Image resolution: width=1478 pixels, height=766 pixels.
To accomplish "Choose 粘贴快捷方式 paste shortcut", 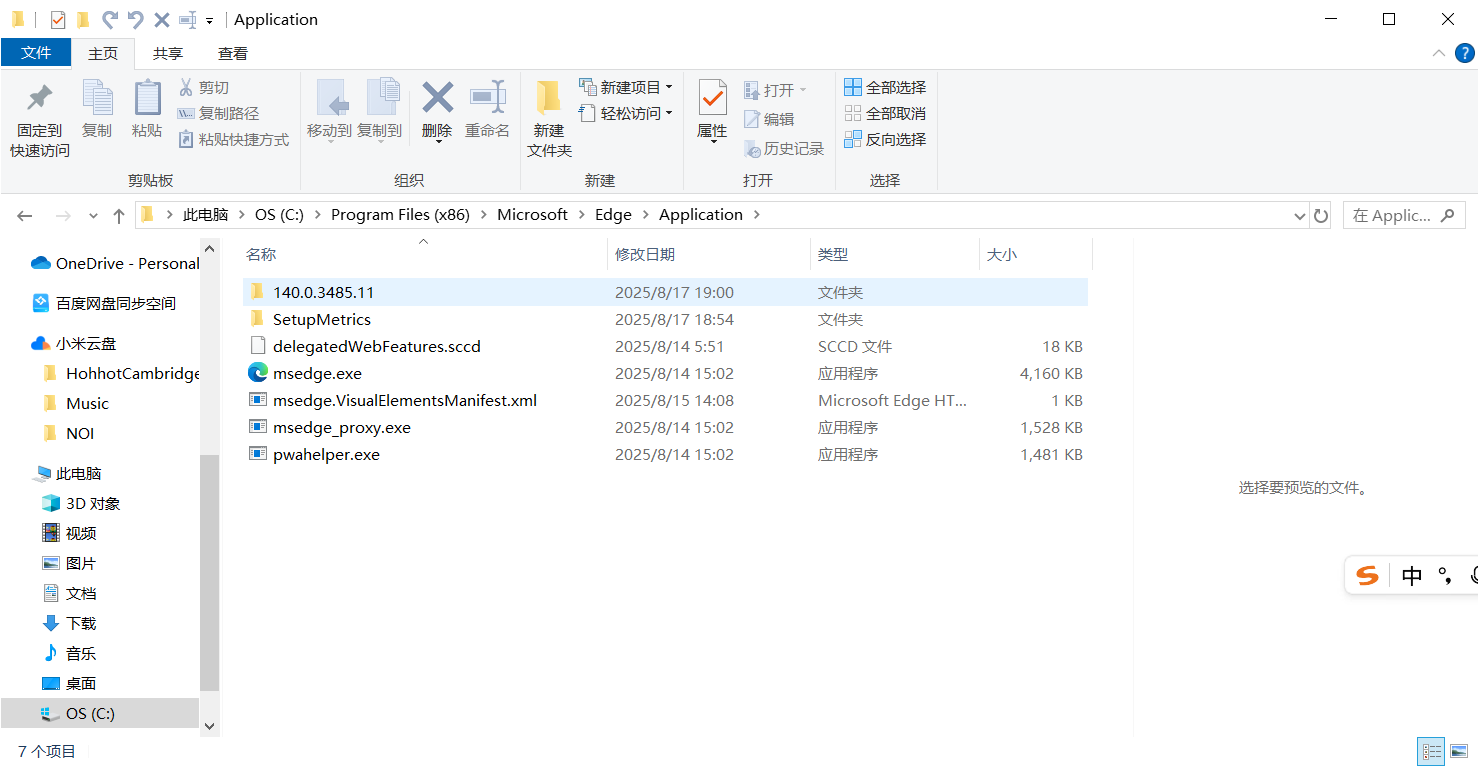I will (234, 140).
